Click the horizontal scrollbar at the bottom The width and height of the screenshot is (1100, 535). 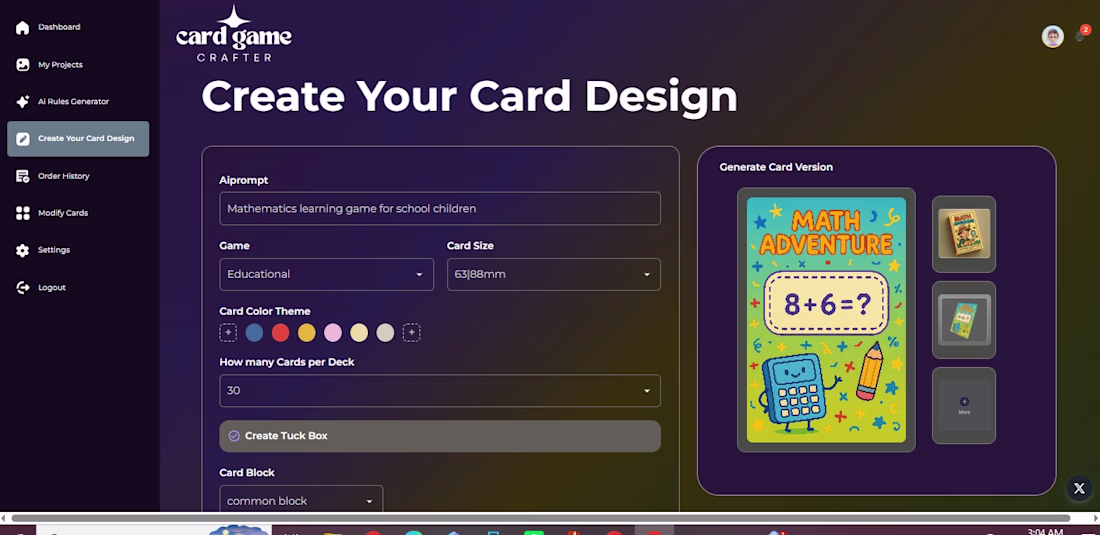540,518
